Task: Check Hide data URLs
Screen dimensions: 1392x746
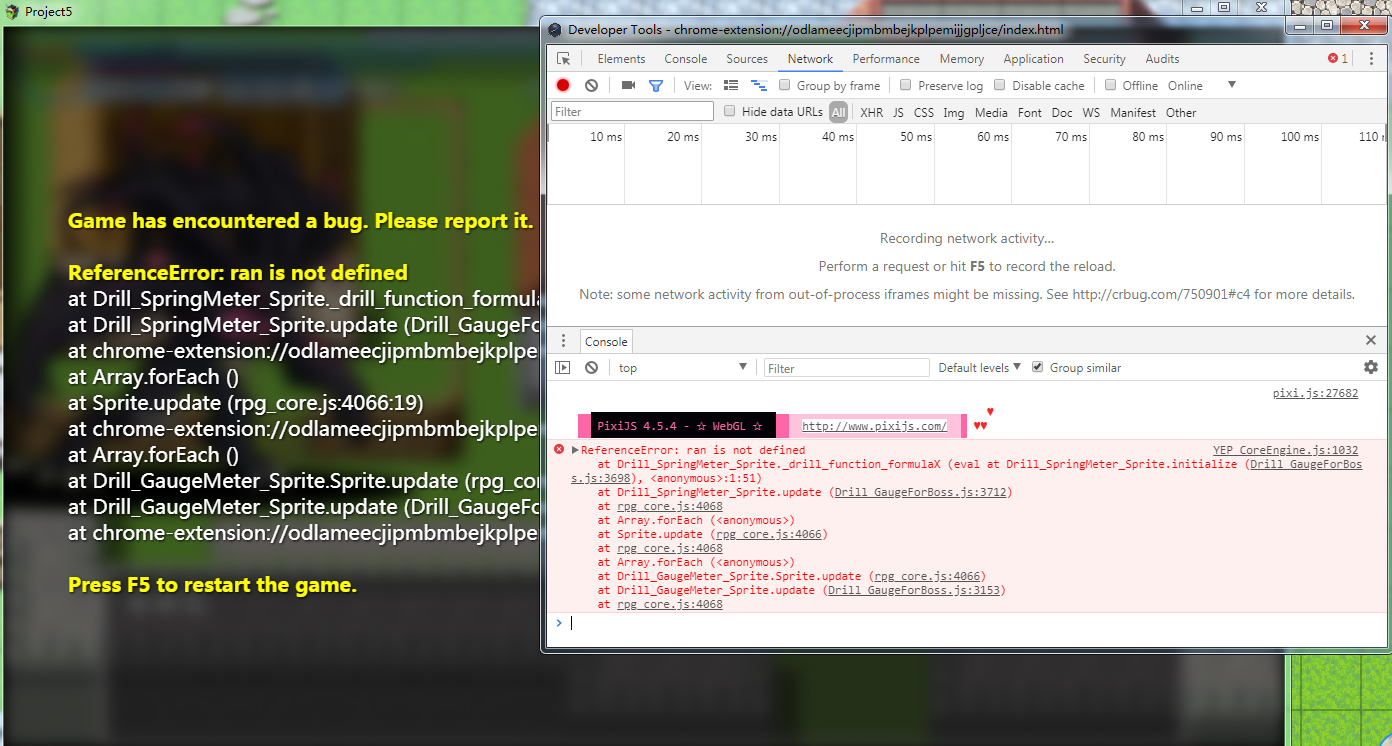Action: tap(730, 111)
